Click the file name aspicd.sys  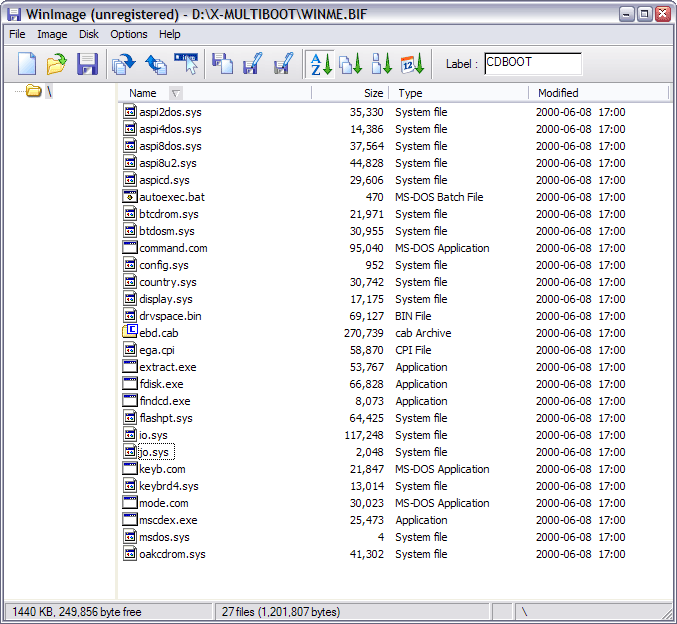click(x=164, y=180)
